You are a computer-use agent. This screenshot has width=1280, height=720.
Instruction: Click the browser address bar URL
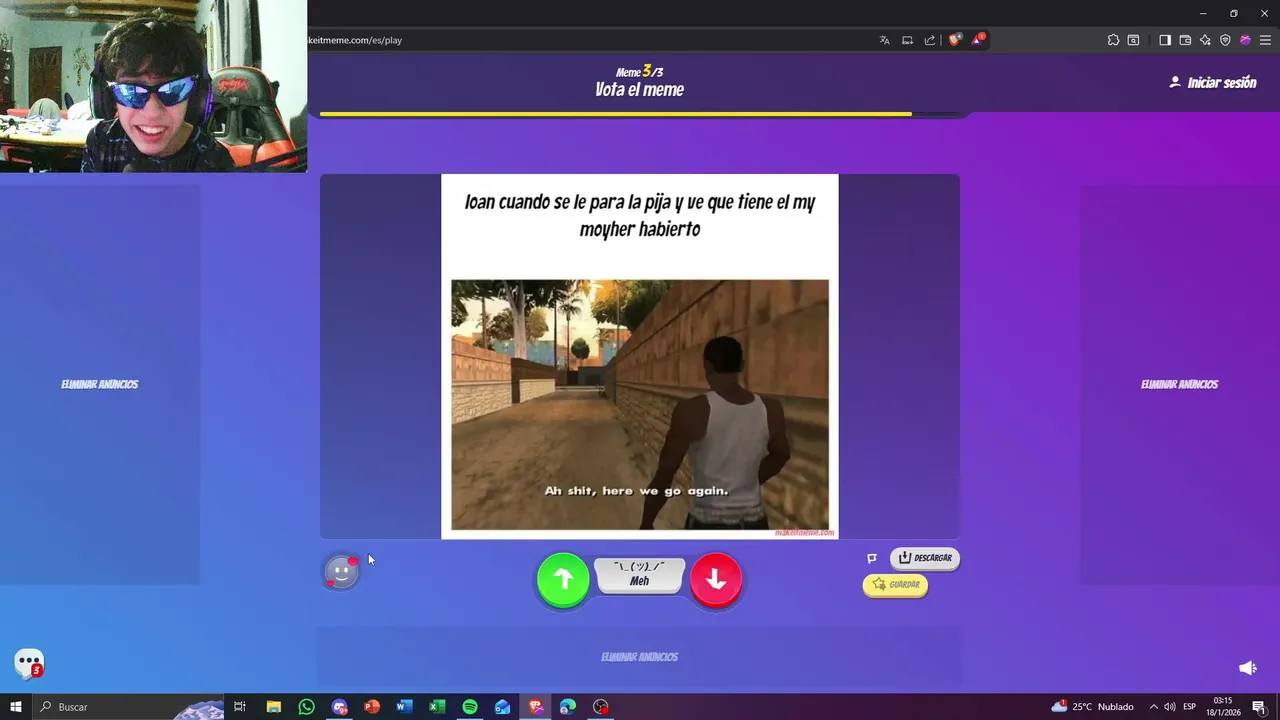(355, 40)
